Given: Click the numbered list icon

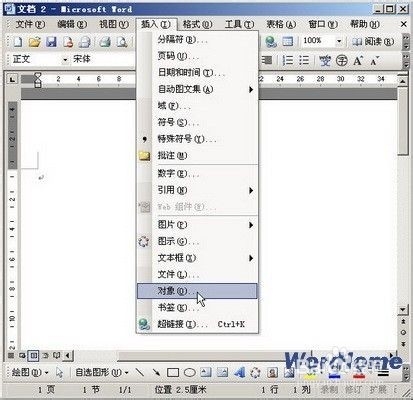Looking at the screenshot, I should pyautogui.click(x=287, y=60).
